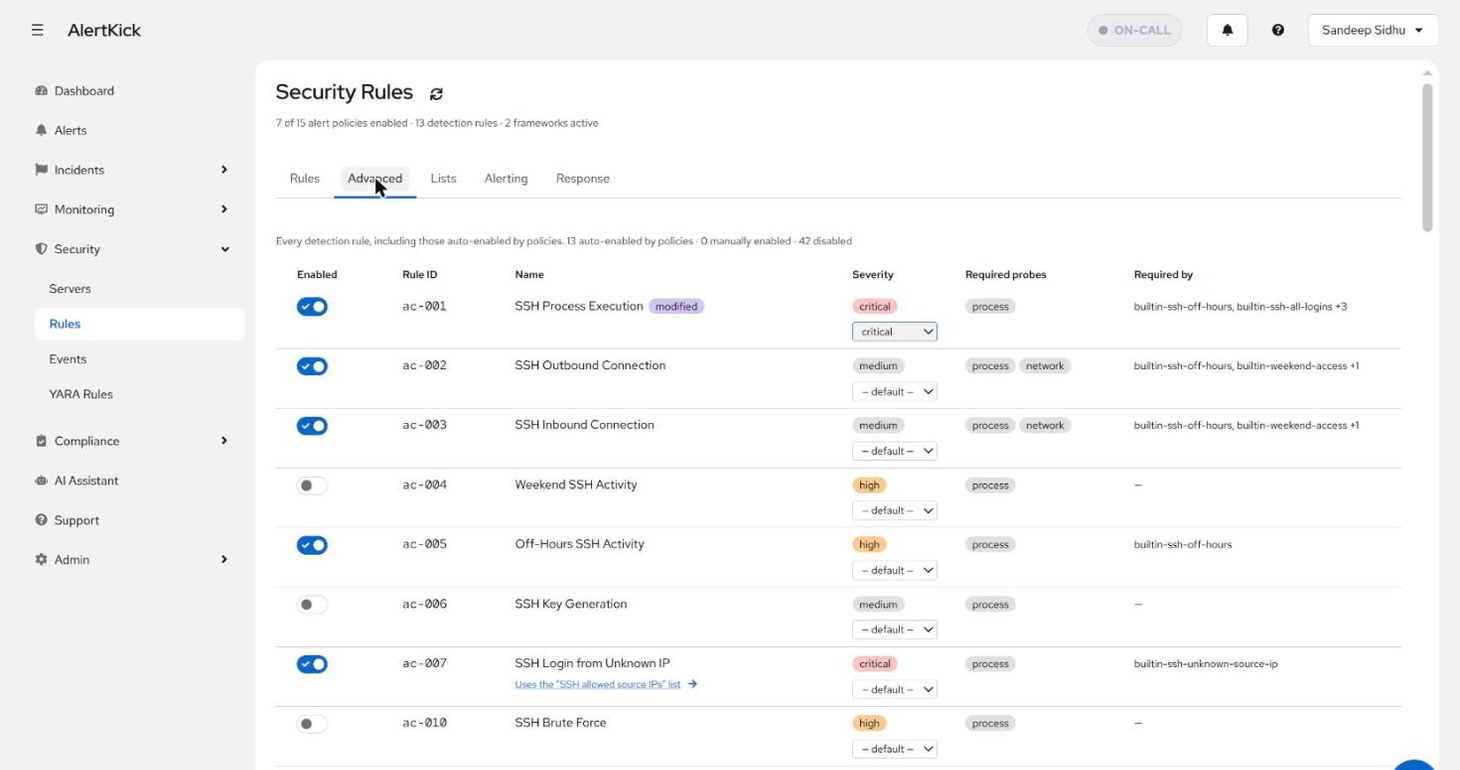Click the Required probes column header
This screenshot has width=1460, height=770.
[x=1006, y=275]
